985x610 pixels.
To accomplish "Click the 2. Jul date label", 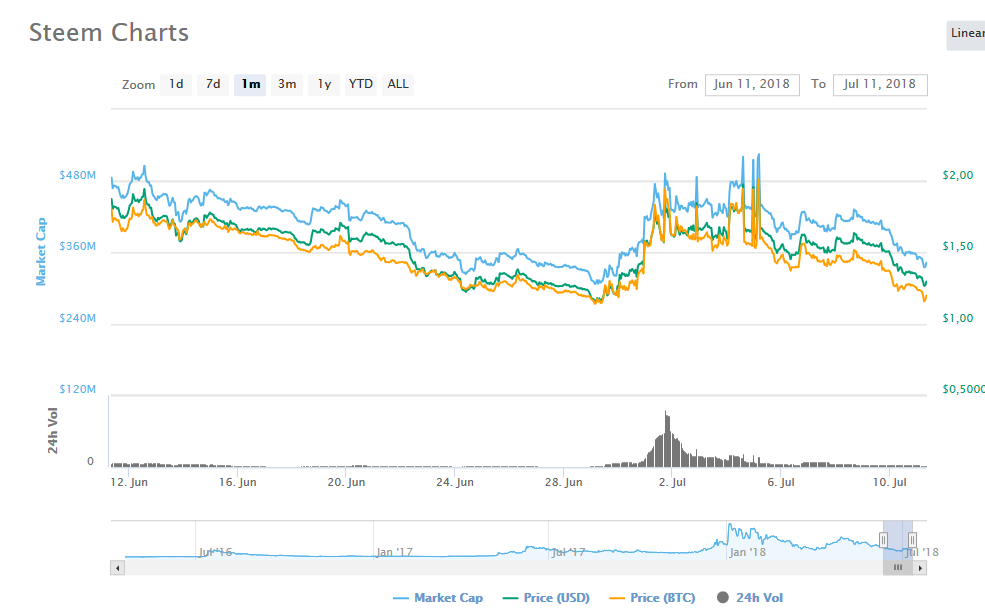I will pyautogui.click(x=672, y=482).
